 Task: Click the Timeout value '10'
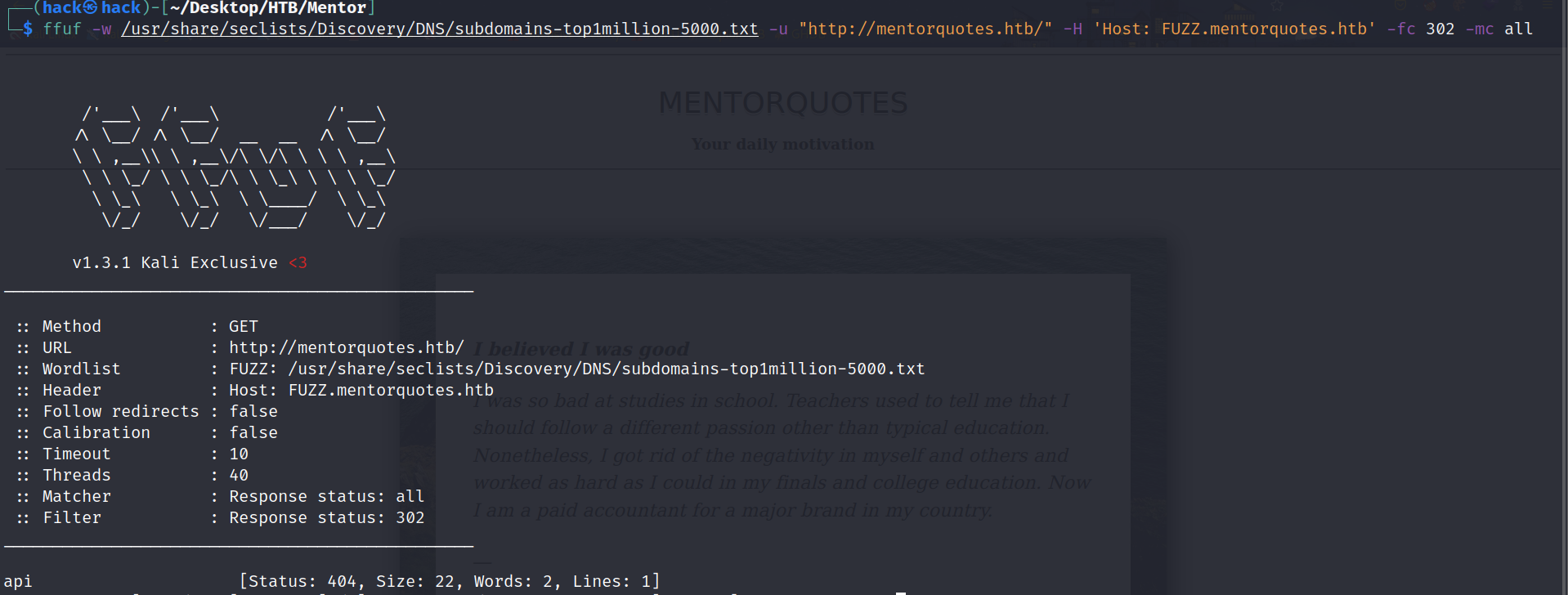[239, 454]
